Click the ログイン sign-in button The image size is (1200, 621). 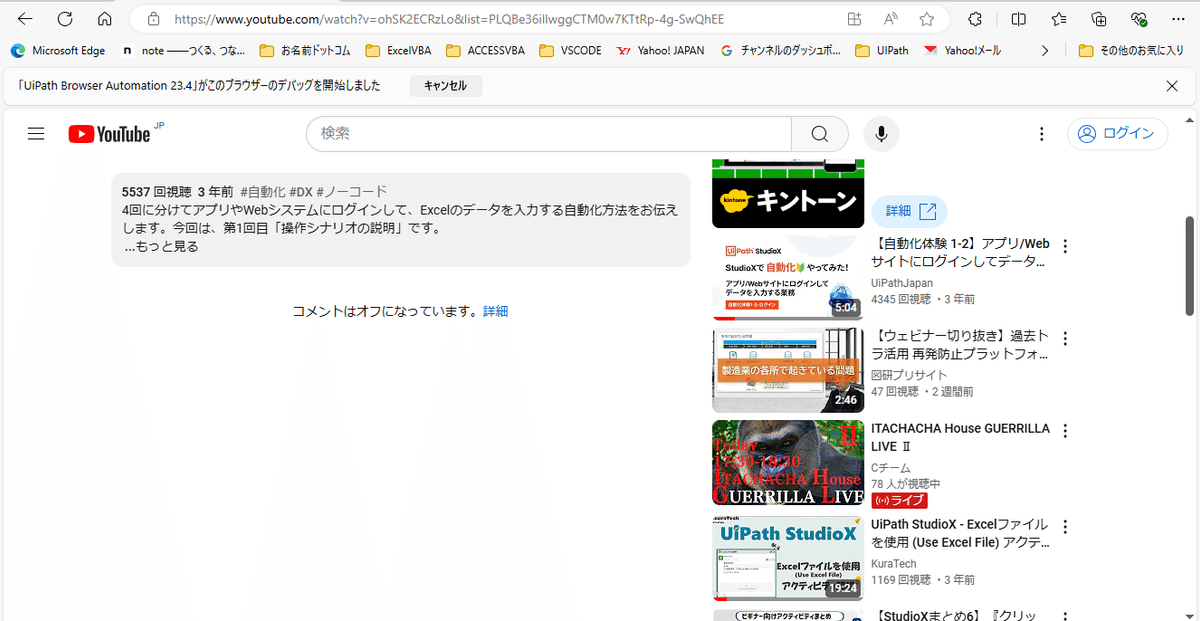point(1117,134)
